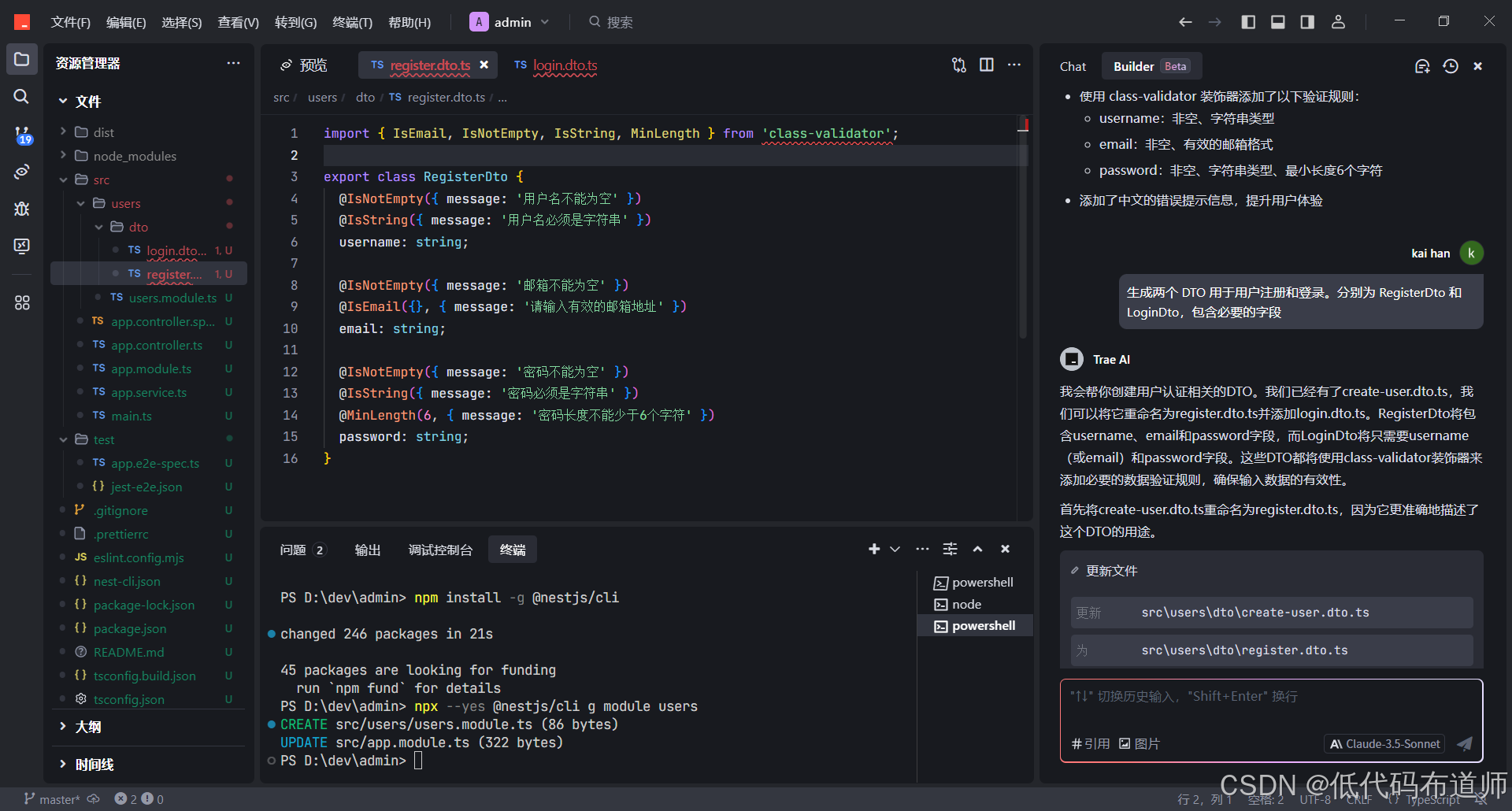The width and height of the screenshot is (1512, 811).
Task: Select the Claude-3.5-Sonnet model picker
Action: click(x=1384, y=743)
